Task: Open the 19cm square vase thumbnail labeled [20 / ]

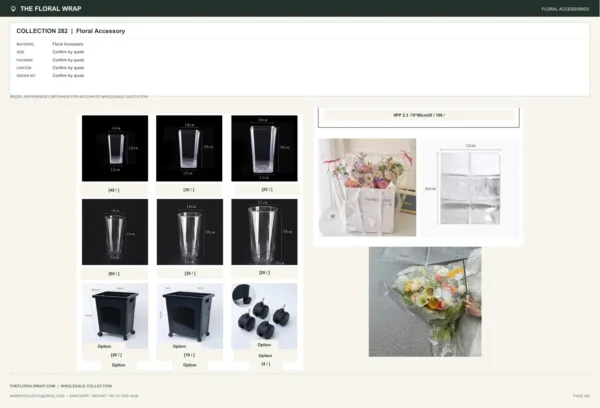Action: click(x=264, y=148)
